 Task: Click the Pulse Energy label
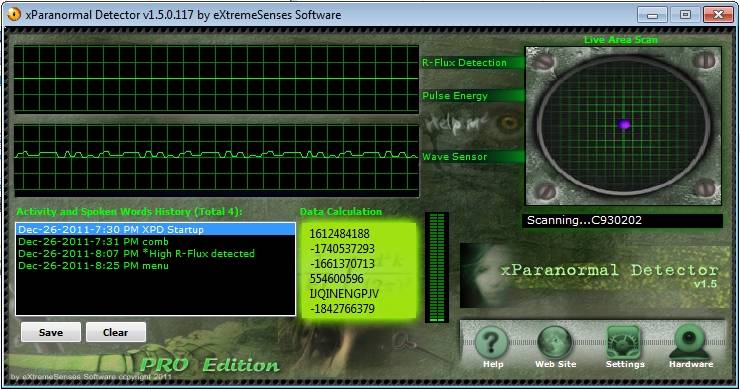coord(455,96)
